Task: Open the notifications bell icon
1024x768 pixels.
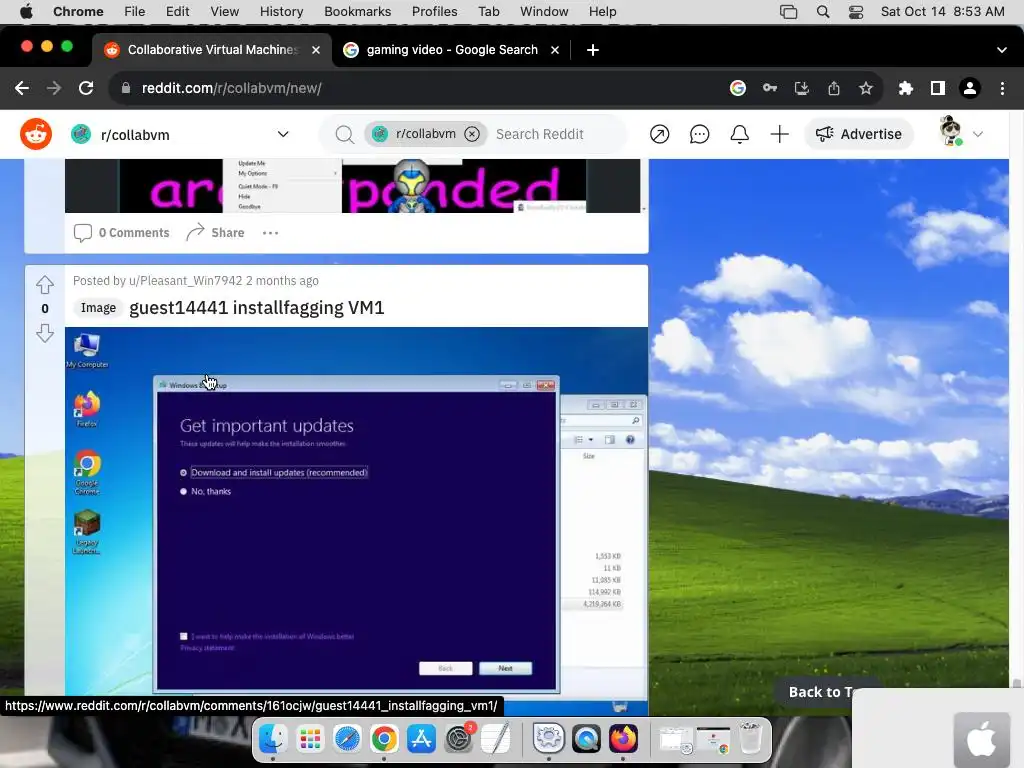Action: [739, 135]
